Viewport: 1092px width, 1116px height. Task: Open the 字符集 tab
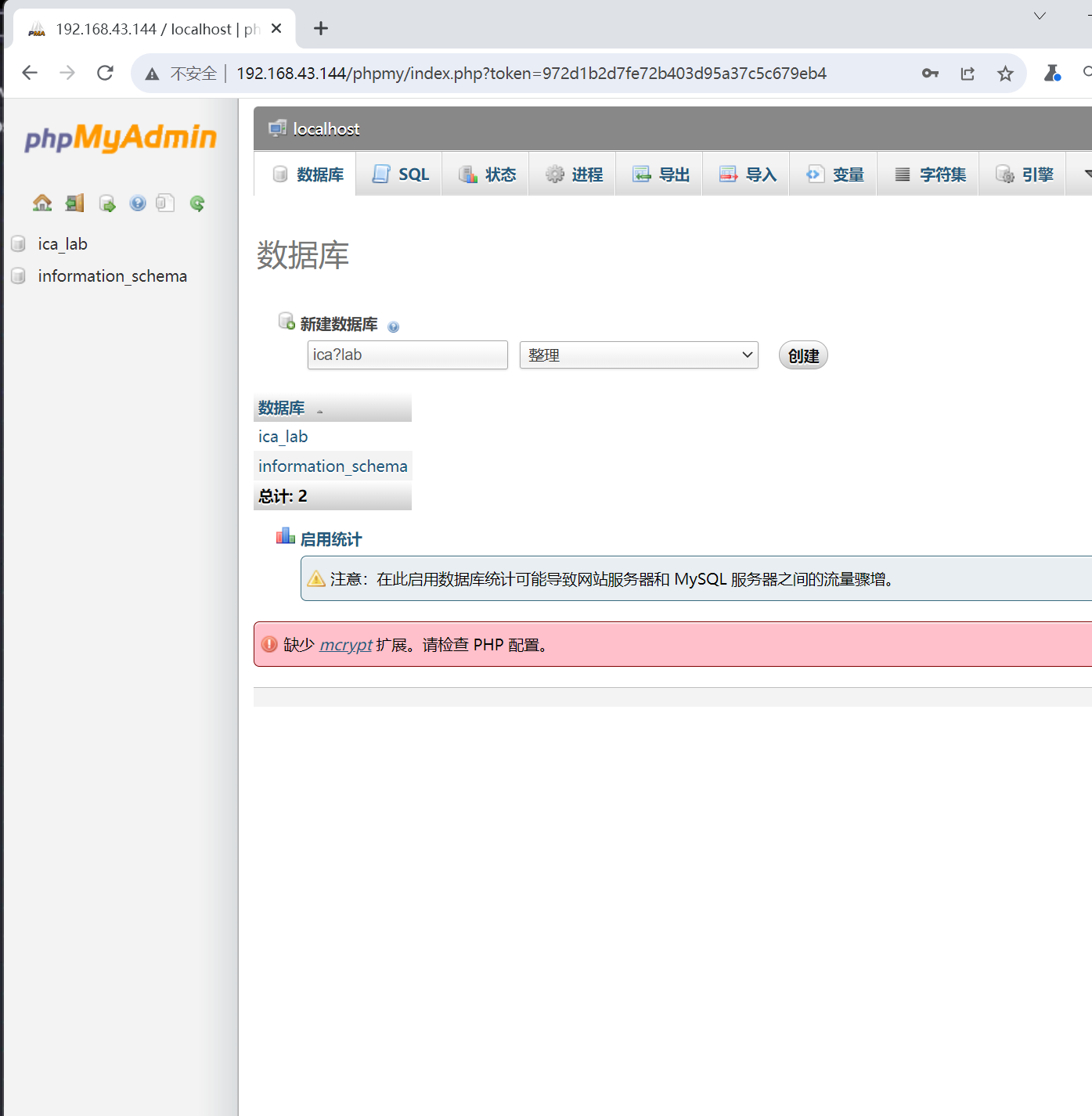click(928, 175)
